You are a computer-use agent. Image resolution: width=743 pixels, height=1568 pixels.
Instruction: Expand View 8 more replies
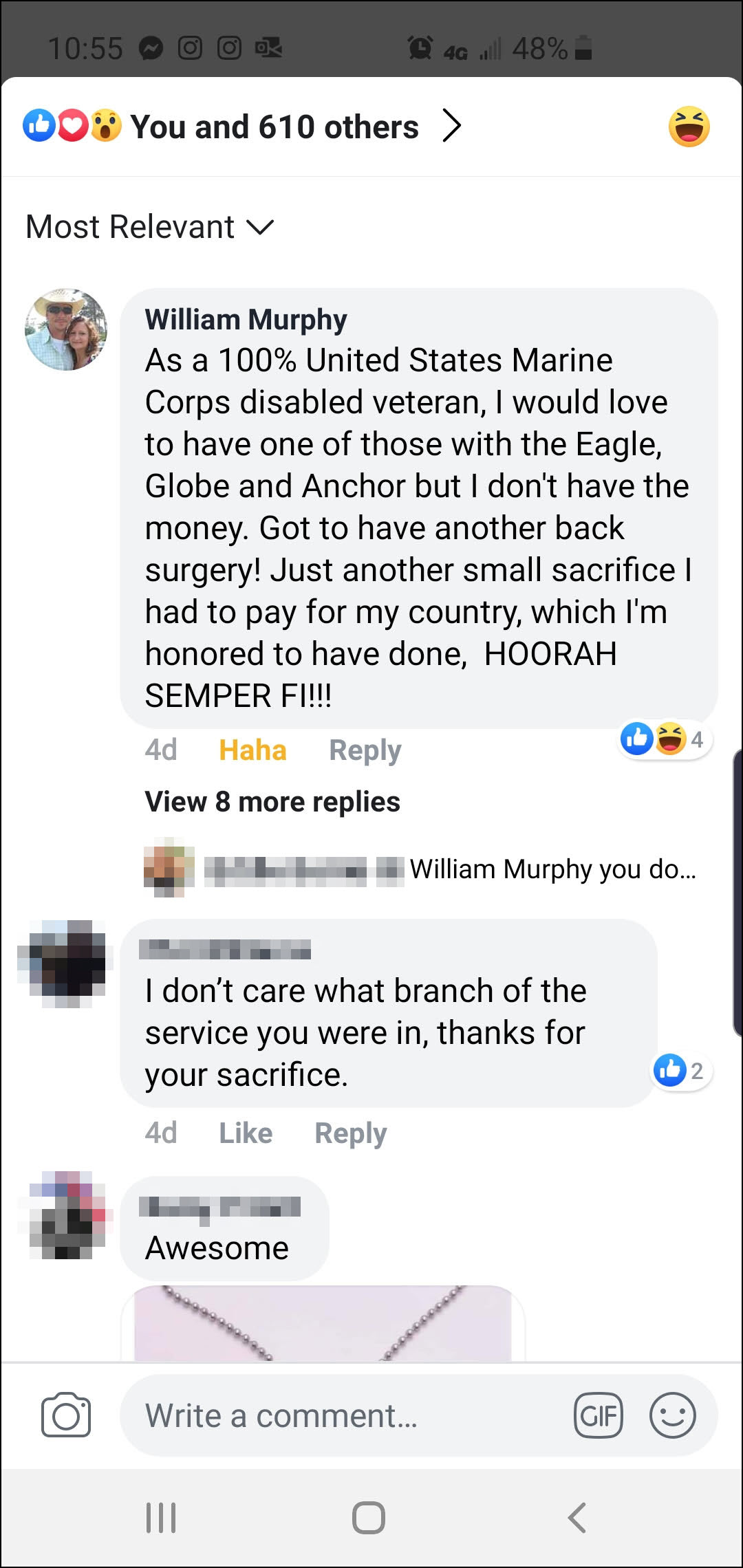[272, 802]
